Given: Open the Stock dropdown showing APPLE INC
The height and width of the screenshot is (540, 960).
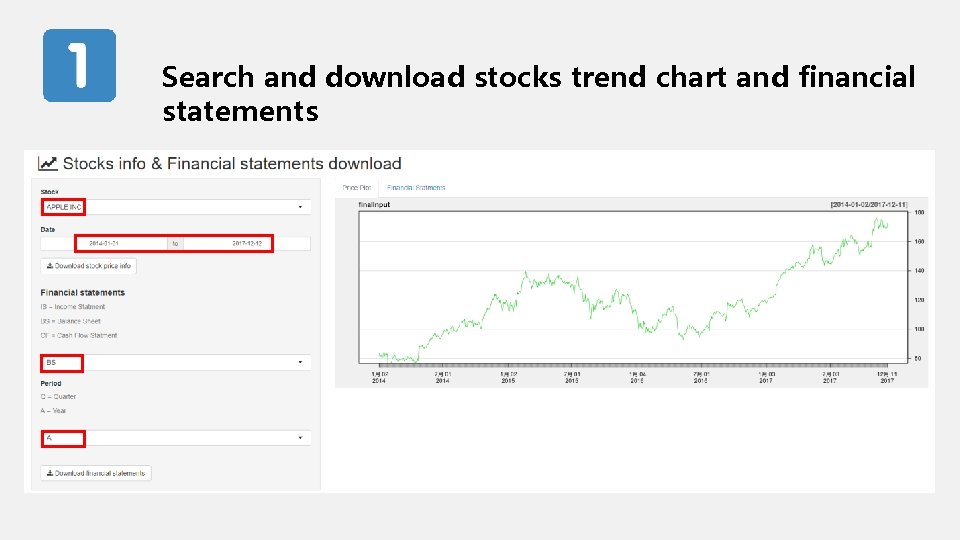Looking at the screenshot, I should click(x=175, y=207).
